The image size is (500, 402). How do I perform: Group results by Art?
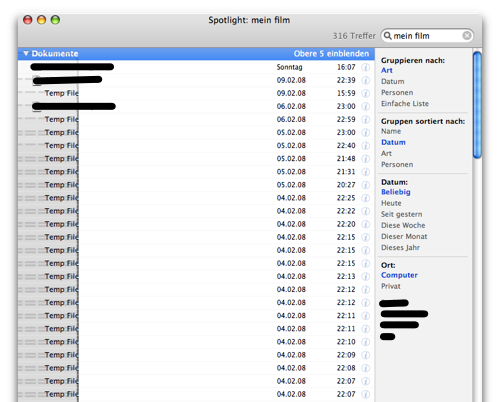coord(387,70)
